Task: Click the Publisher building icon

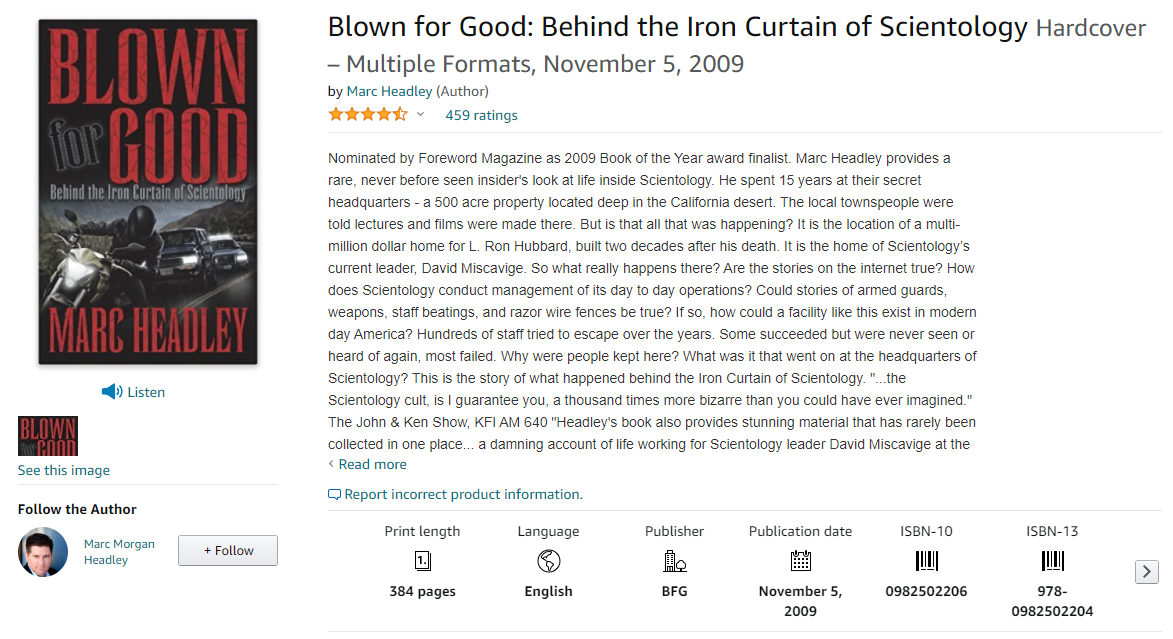Action: tap(674, 561)
